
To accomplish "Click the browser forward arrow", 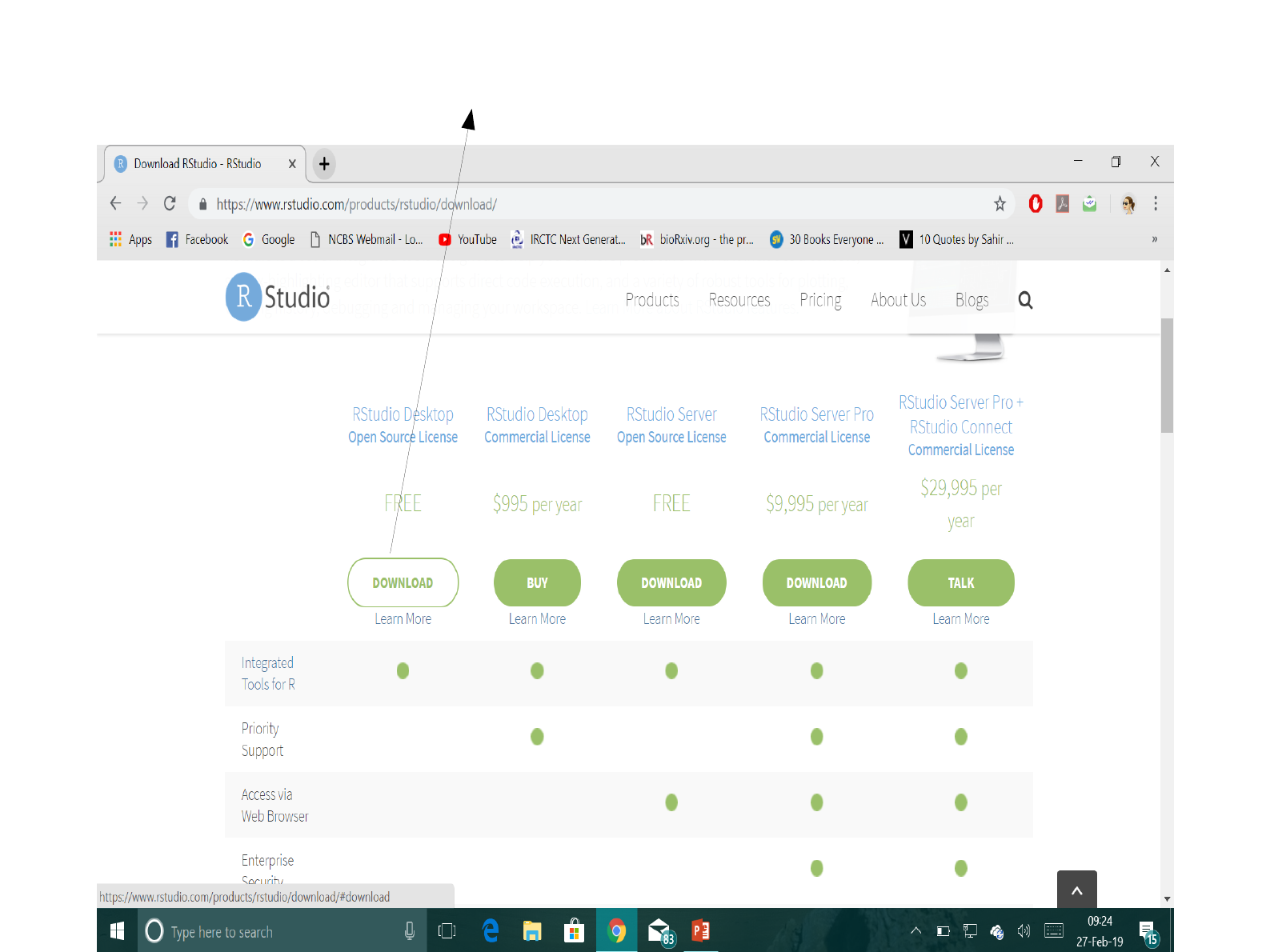I will coord(142,203).
